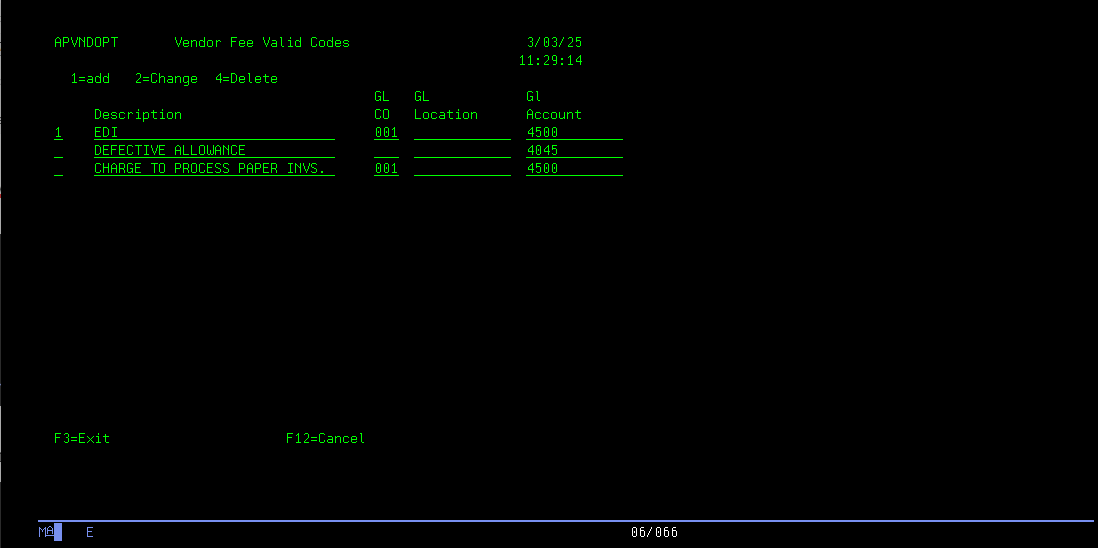
Task: Click GL Location field in EDI row
Action: click(462, 133)
